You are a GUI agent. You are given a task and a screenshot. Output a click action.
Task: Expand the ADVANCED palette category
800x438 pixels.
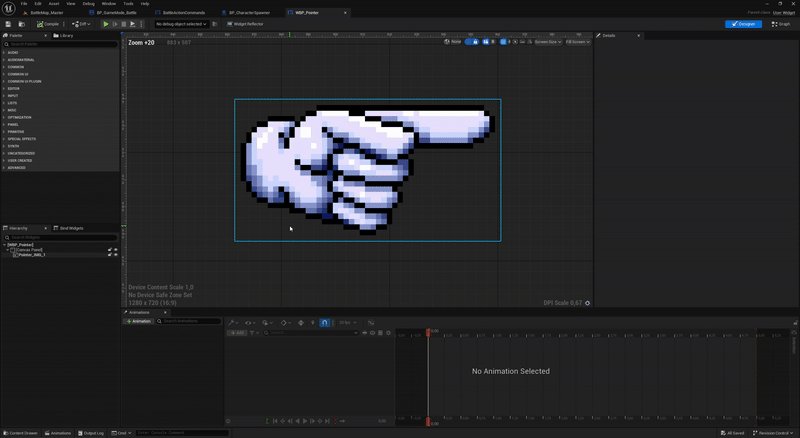[16, 167]
